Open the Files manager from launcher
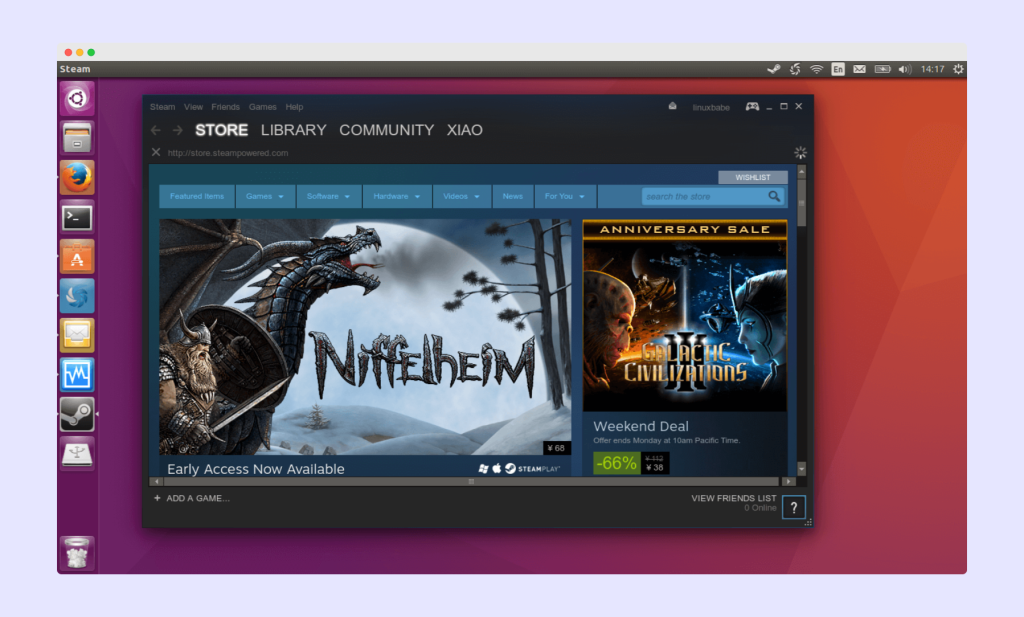The height and width of the screenshot is (617, 1024). tap(77, 138)
